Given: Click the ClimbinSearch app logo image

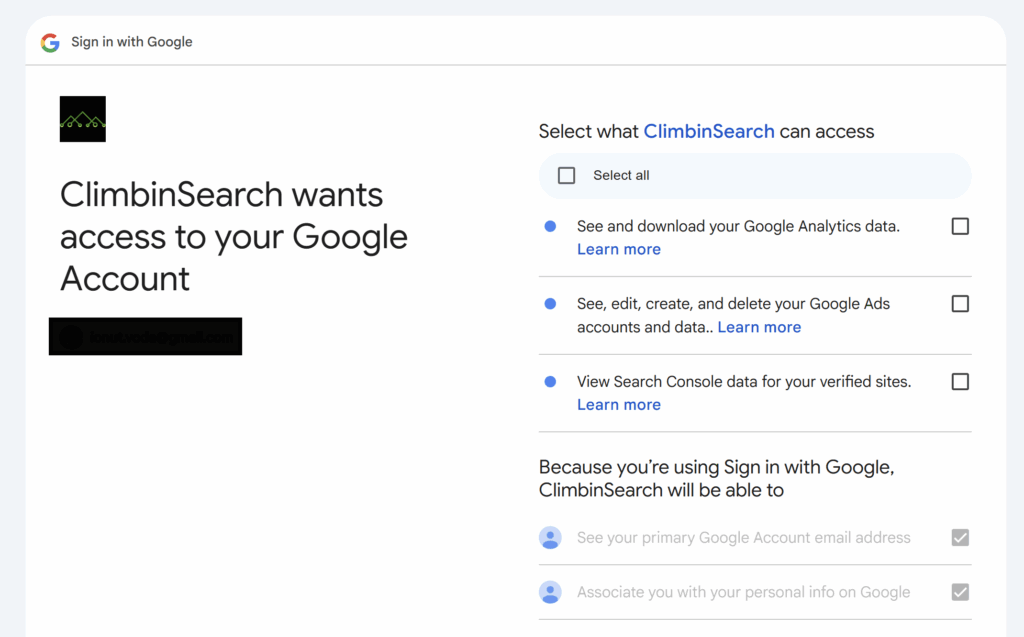Looking at the screenshot, I should (x=82, y=118).
